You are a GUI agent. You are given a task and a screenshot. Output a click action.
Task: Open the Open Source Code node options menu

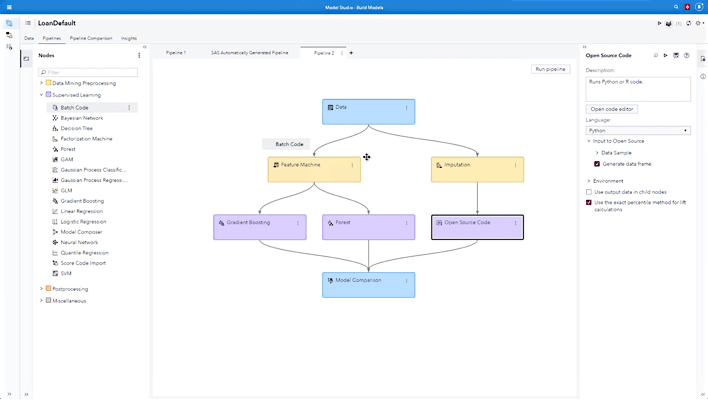[x=515, y=223]
